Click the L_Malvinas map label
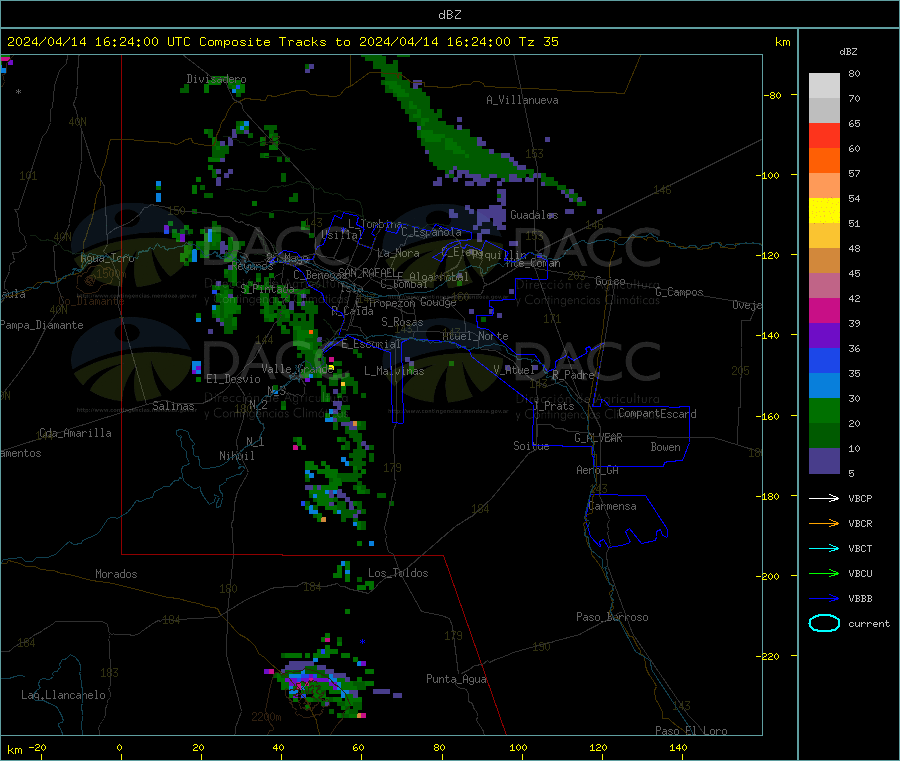 pos(394,371)
